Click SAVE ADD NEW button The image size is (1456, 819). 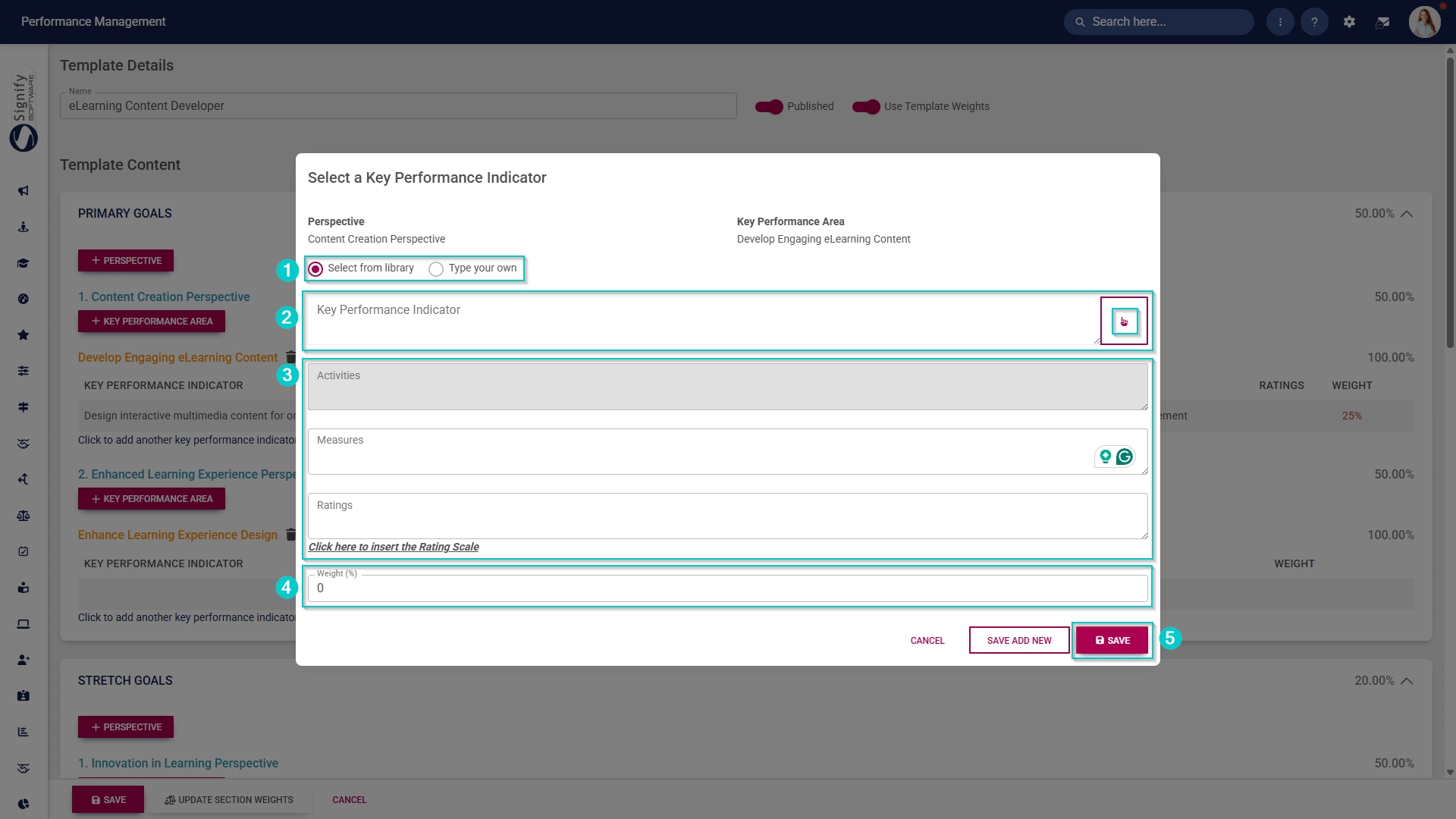[x=1019, y=641]
